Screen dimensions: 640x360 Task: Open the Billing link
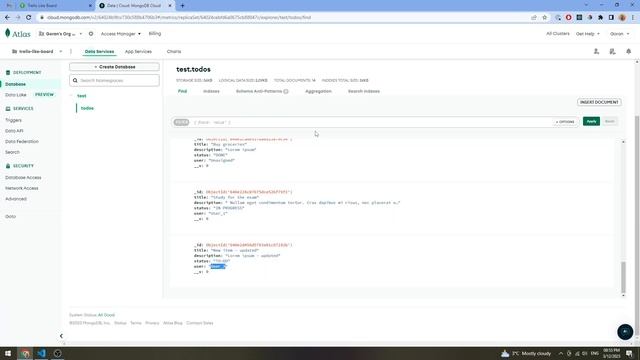tap(155, 33)
